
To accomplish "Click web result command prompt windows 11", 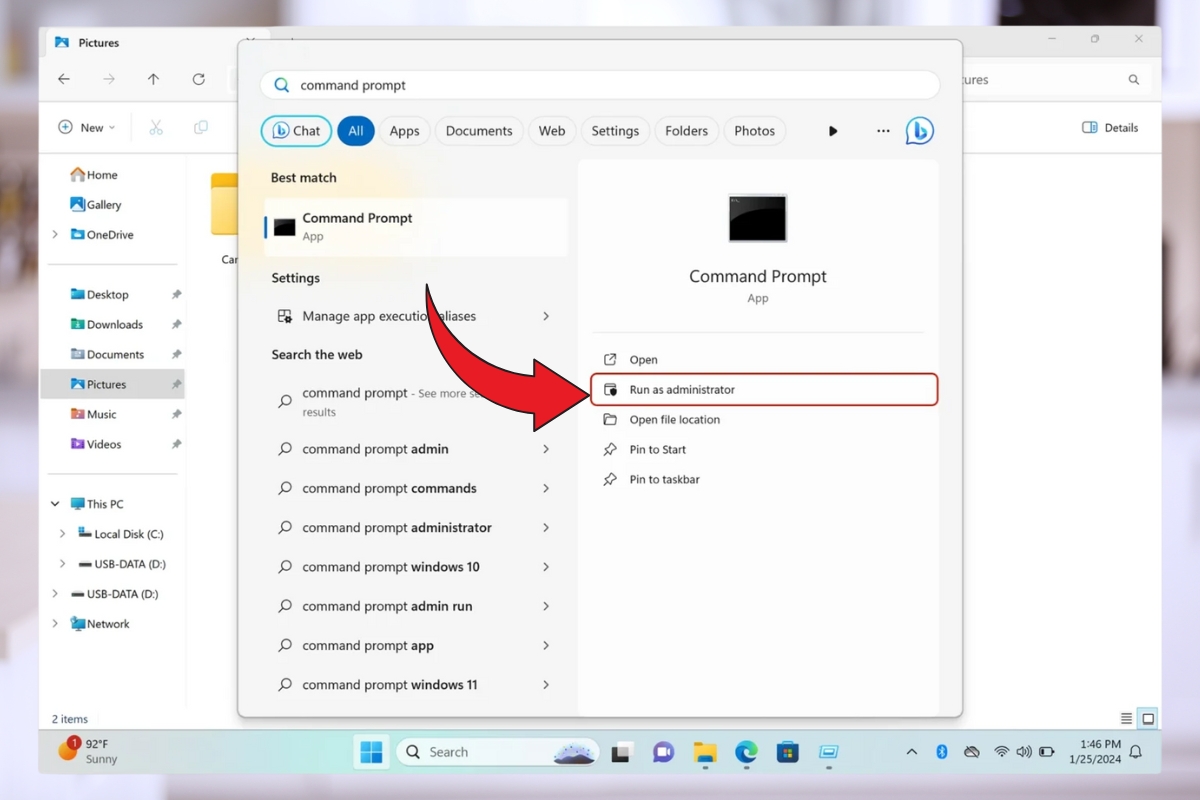I will [390, 685].
